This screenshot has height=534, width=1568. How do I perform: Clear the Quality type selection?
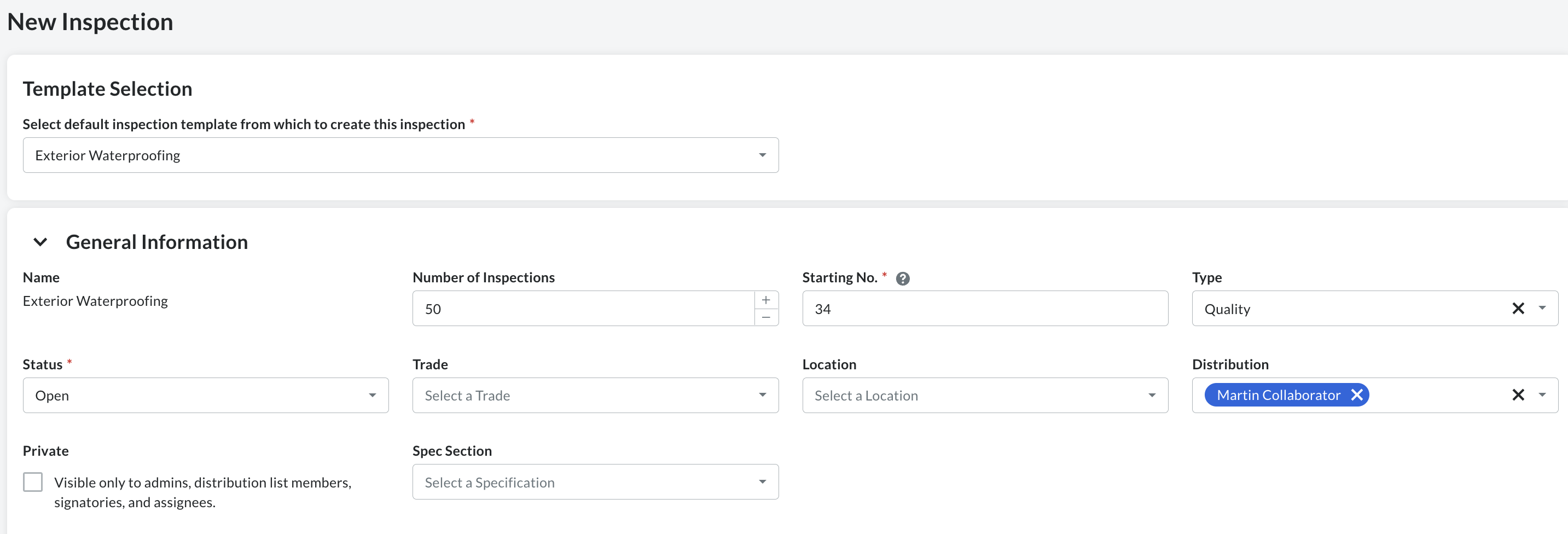pyautogui.click(x=1518, y=309)
